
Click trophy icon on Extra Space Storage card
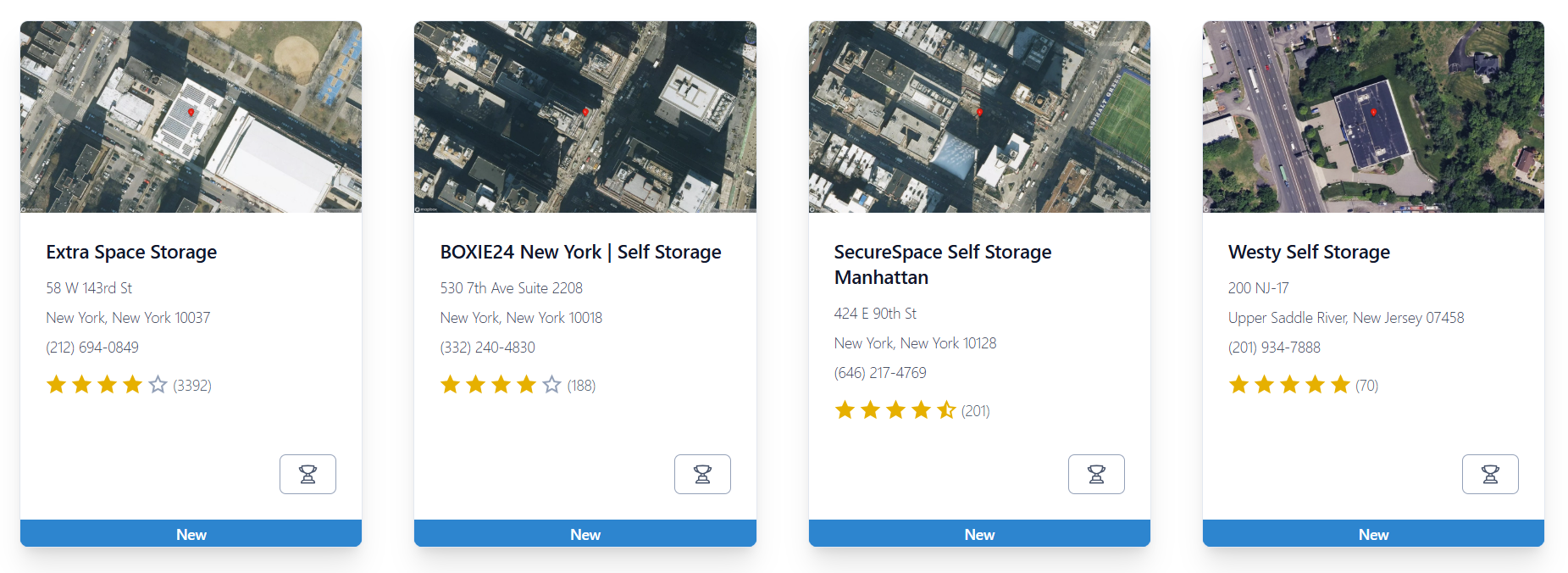[308, 474]
